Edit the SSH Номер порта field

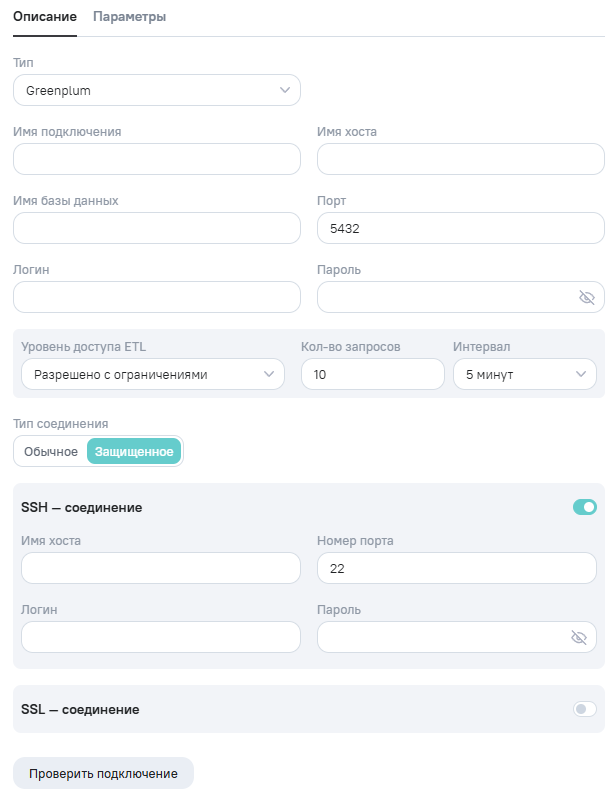[x=456, y=568]
